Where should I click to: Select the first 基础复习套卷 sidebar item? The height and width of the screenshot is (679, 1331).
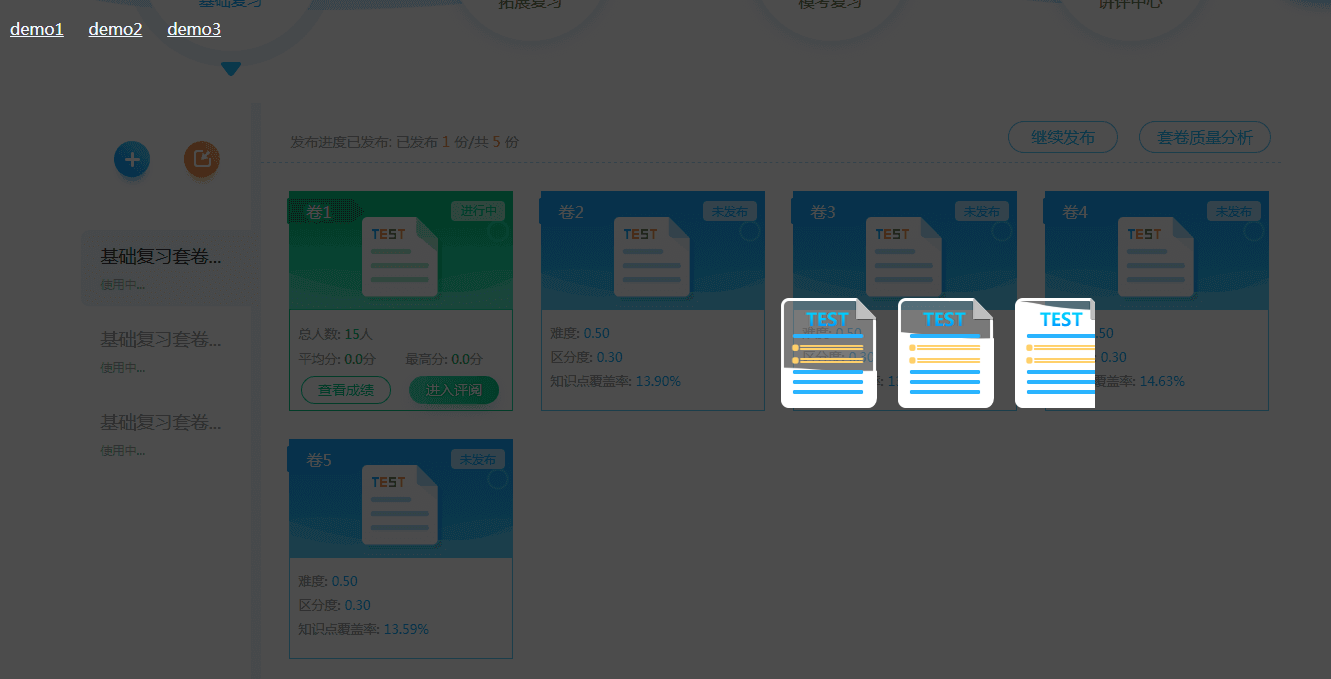(166, 268)
